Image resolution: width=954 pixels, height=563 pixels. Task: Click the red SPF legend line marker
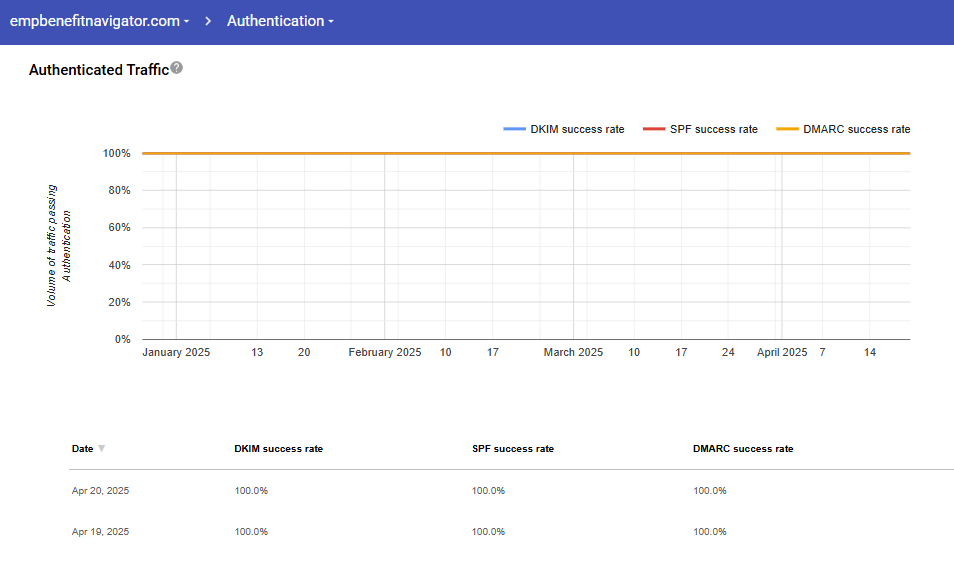tap(653, 129)
